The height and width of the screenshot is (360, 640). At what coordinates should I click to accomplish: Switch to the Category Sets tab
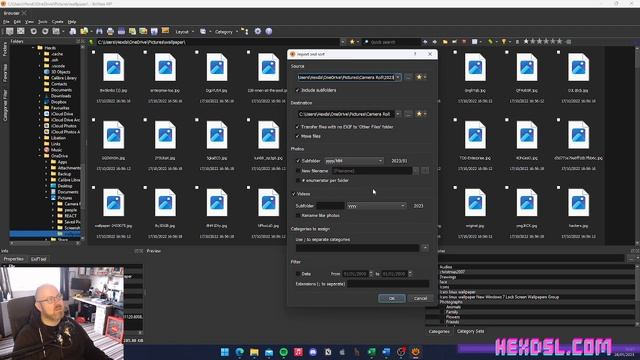coord(470,331)
